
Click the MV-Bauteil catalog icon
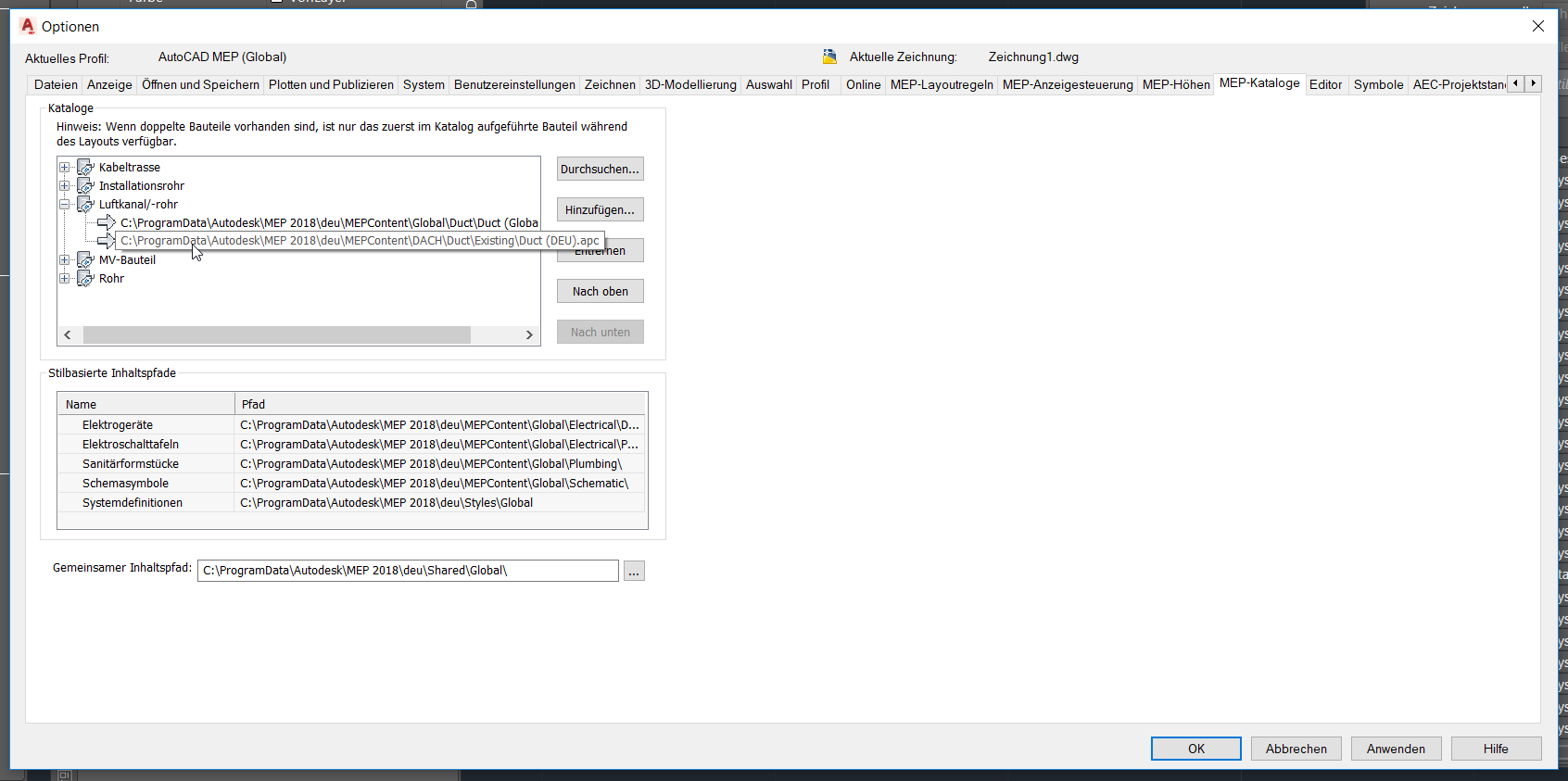[86, 259]
